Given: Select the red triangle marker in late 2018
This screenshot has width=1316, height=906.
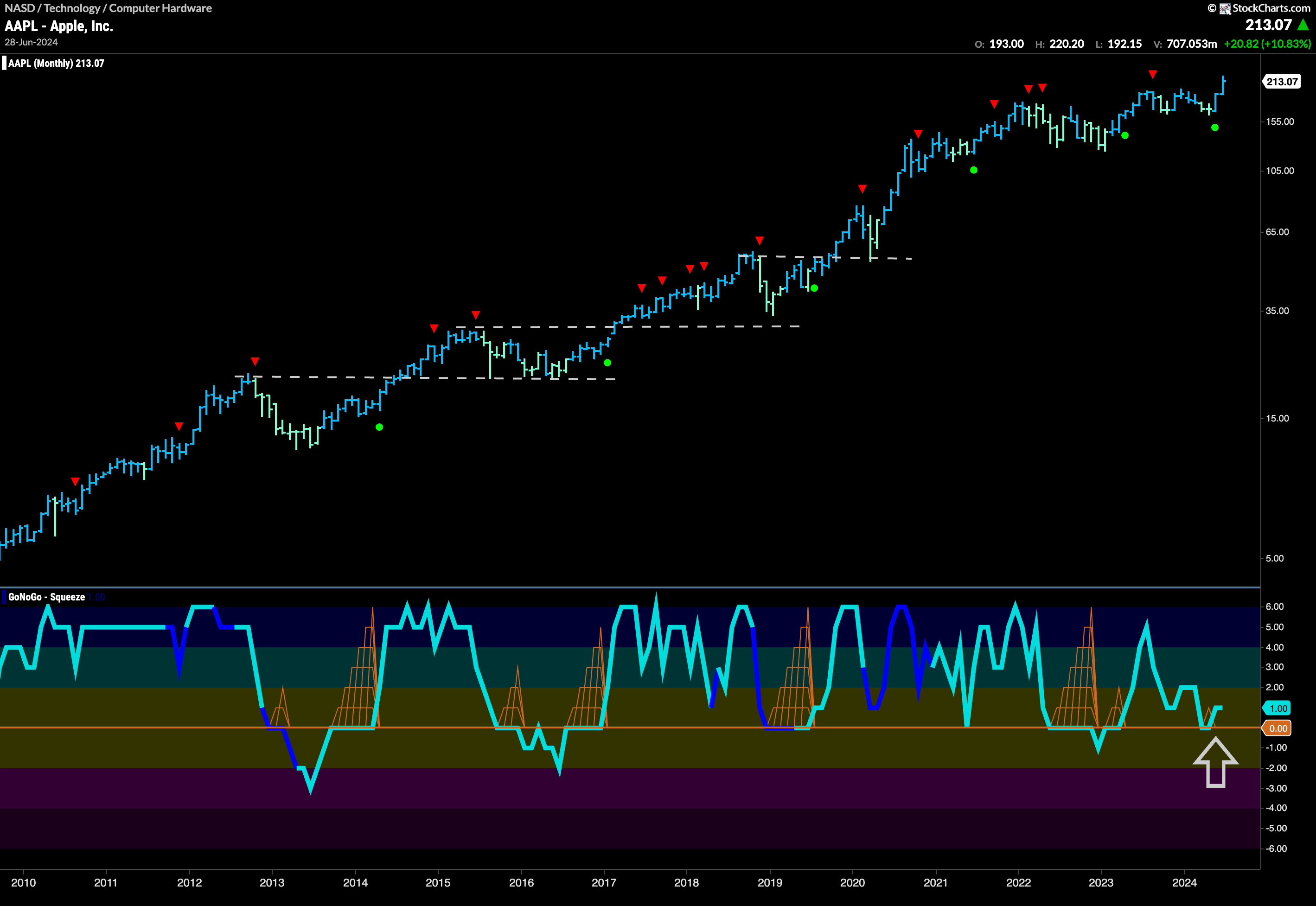Looking at the screenshot, I should pos(760,241).
